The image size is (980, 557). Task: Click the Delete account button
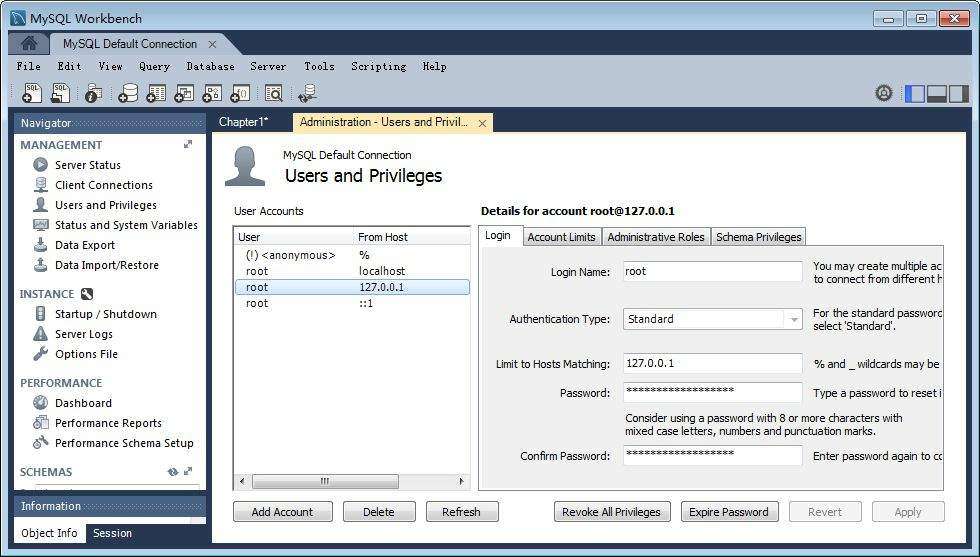[x=379, y=512]
